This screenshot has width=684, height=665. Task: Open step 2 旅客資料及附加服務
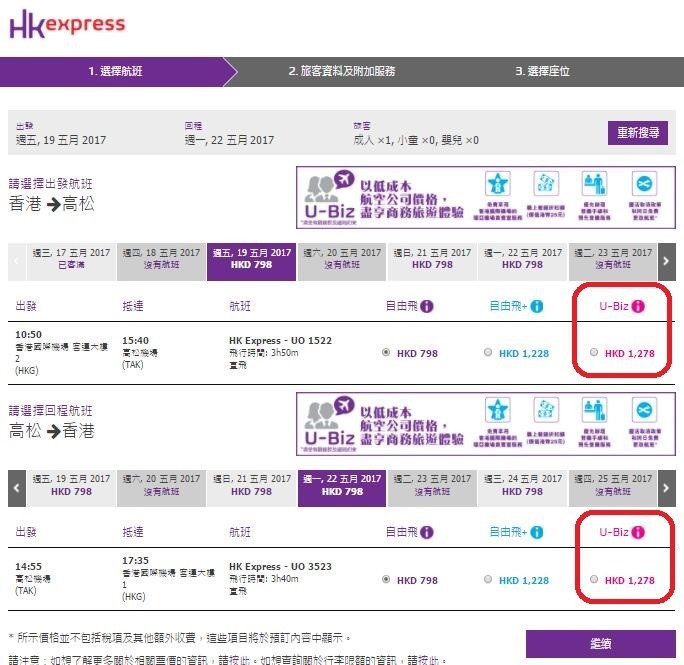point(340,72)
